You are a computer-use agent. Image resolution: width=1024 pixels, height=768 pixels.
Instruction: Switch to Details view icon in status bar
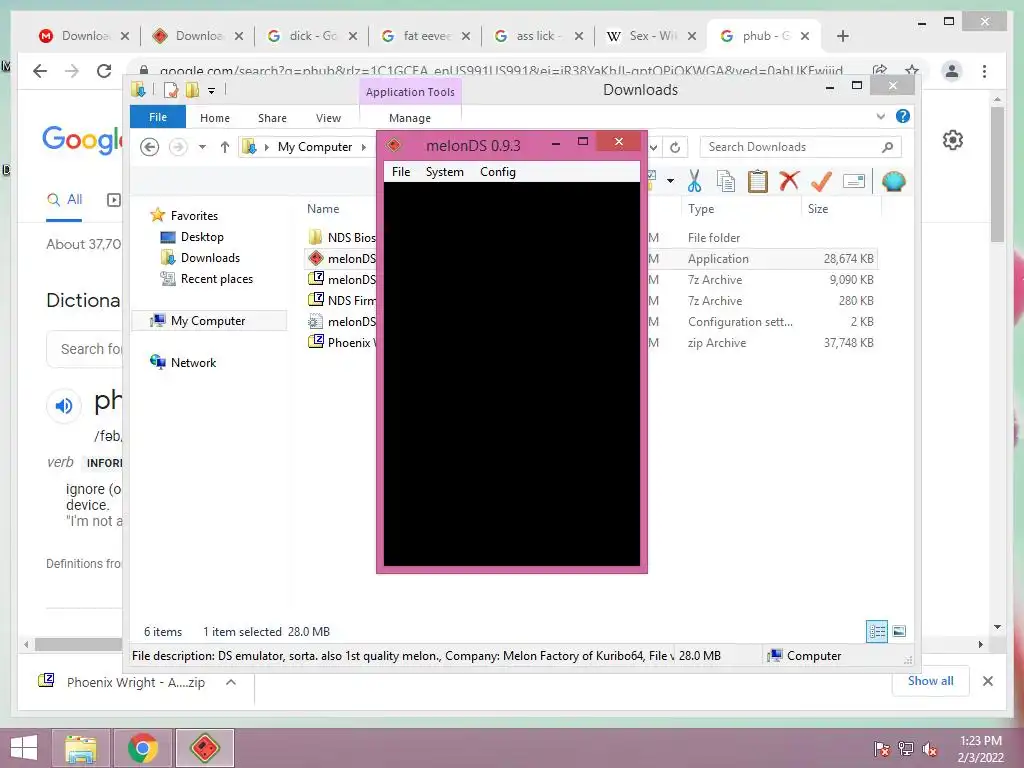point(877,631)
